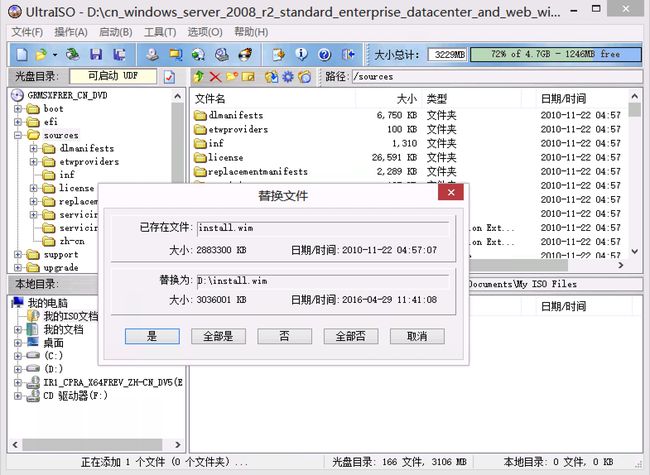Click the blue information 'i' icon
This screenshot has width=650, height=475.
tap(301, 54)
